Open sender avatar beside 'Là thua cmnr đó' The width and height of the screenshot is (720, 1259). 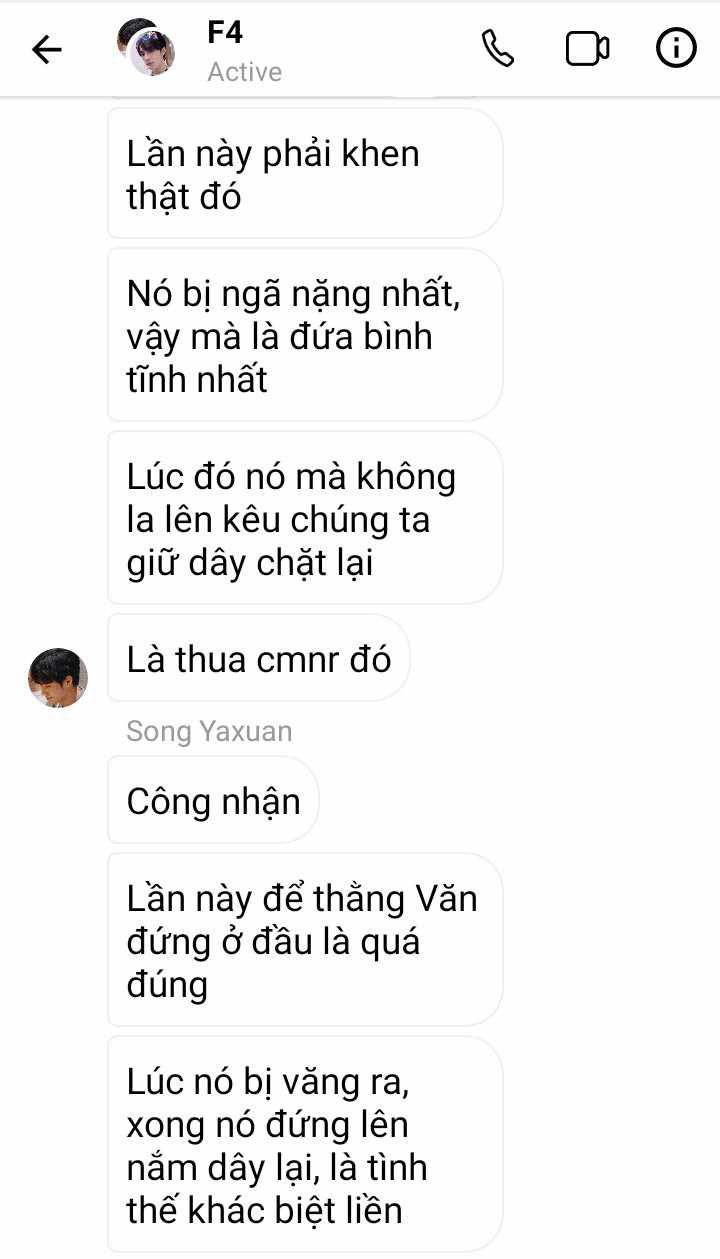pyautogui.click(x=58, y=678)
